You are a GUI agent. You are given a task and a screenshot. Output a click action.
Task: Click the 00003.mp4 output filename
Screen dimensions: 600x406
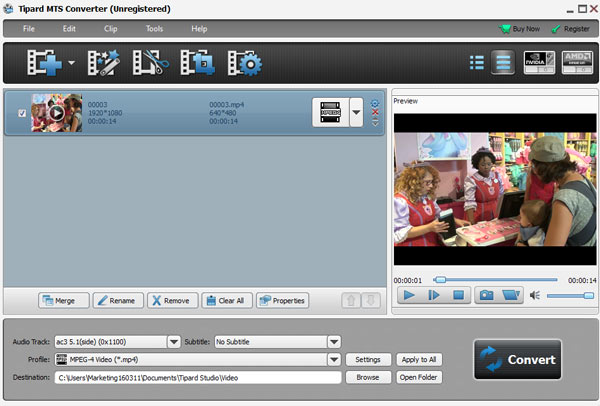tap(227, 104)
